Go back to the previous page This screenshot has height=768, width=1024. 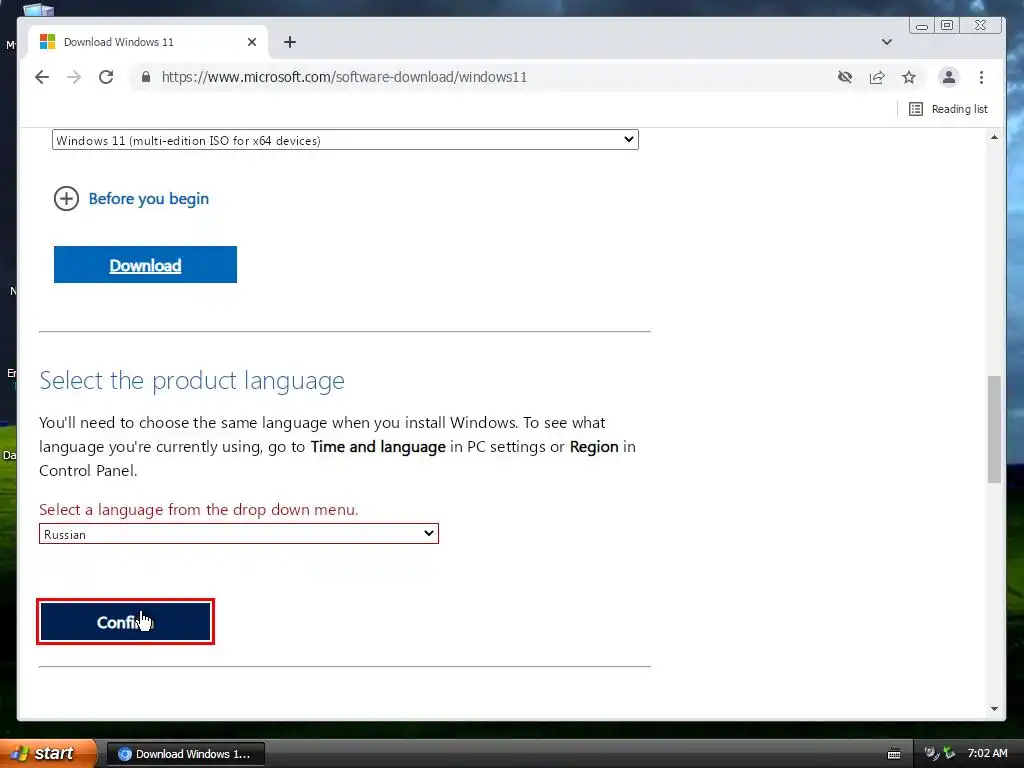point(42,77)
